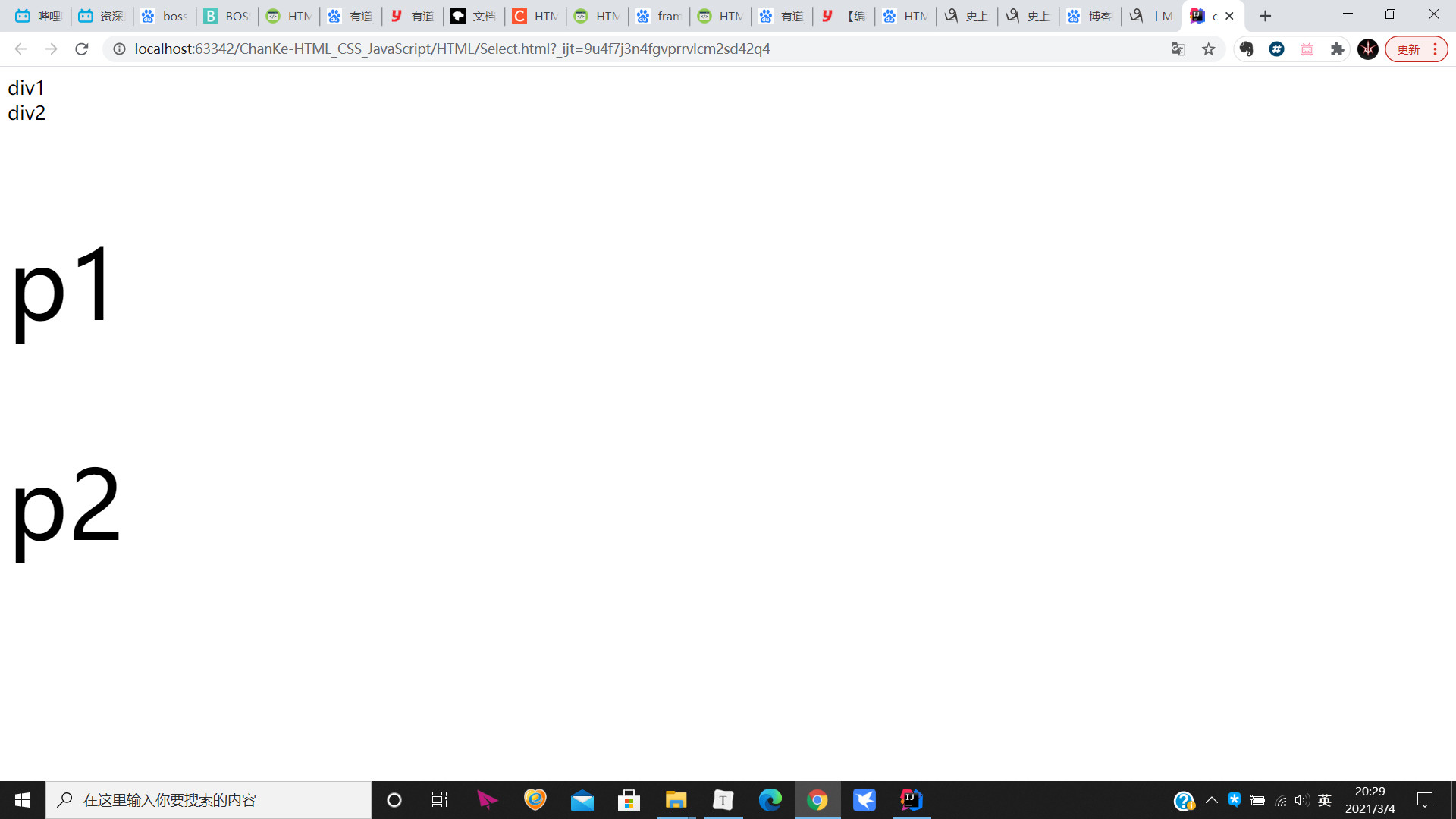Click the address bar URL
1456x819 pixels.
pos(452,49)
